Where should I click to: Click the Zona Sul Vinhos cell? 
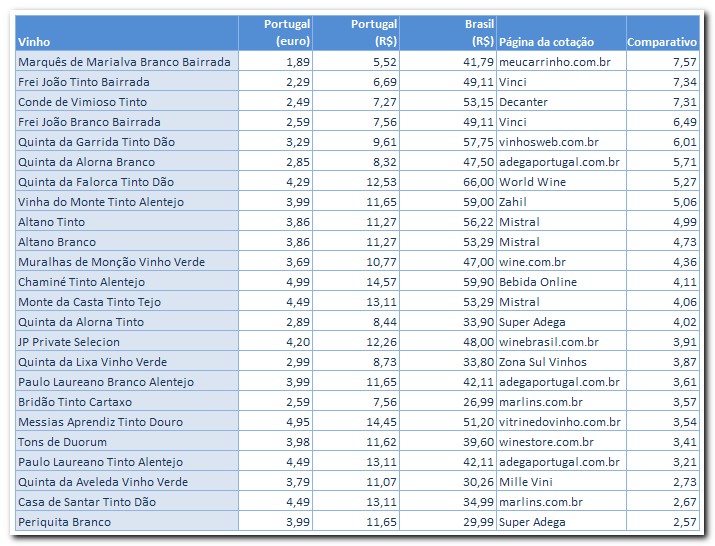click(561, 362)
